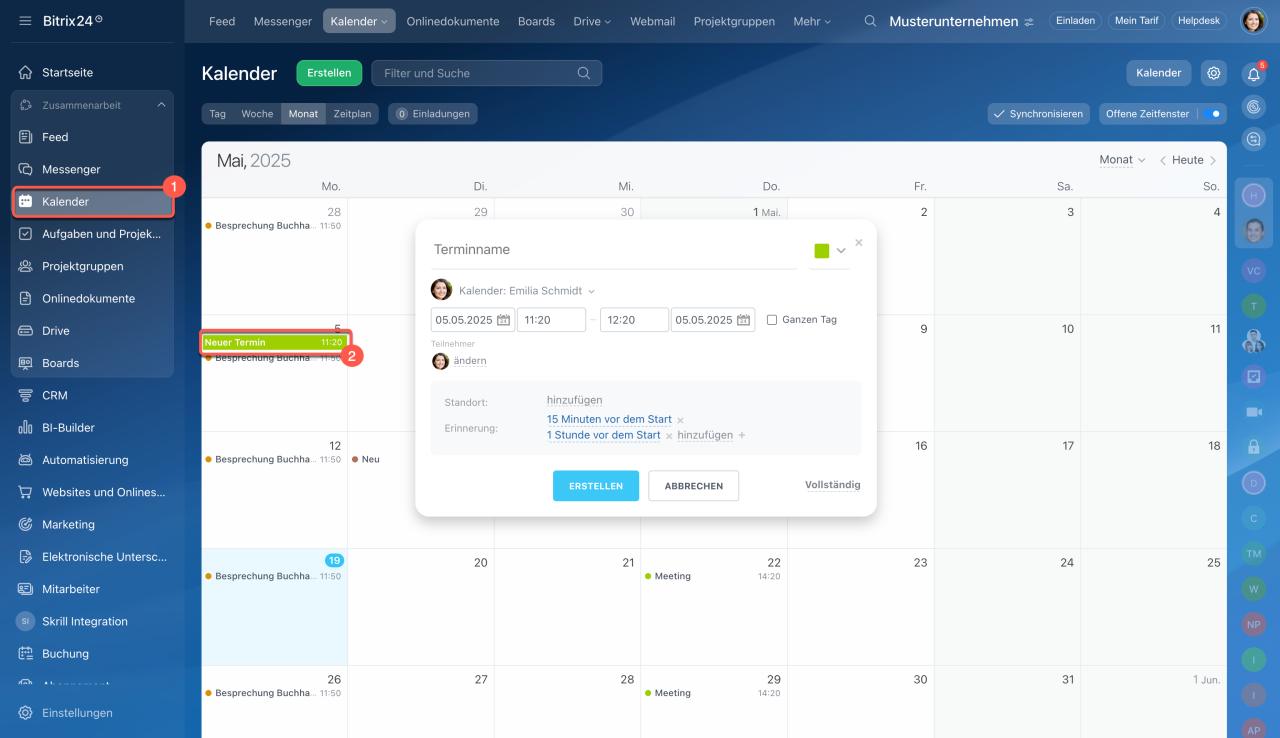Click the Synchronisieren button
This screenshot has width=1280, height=738.
tap(1038, 114)
